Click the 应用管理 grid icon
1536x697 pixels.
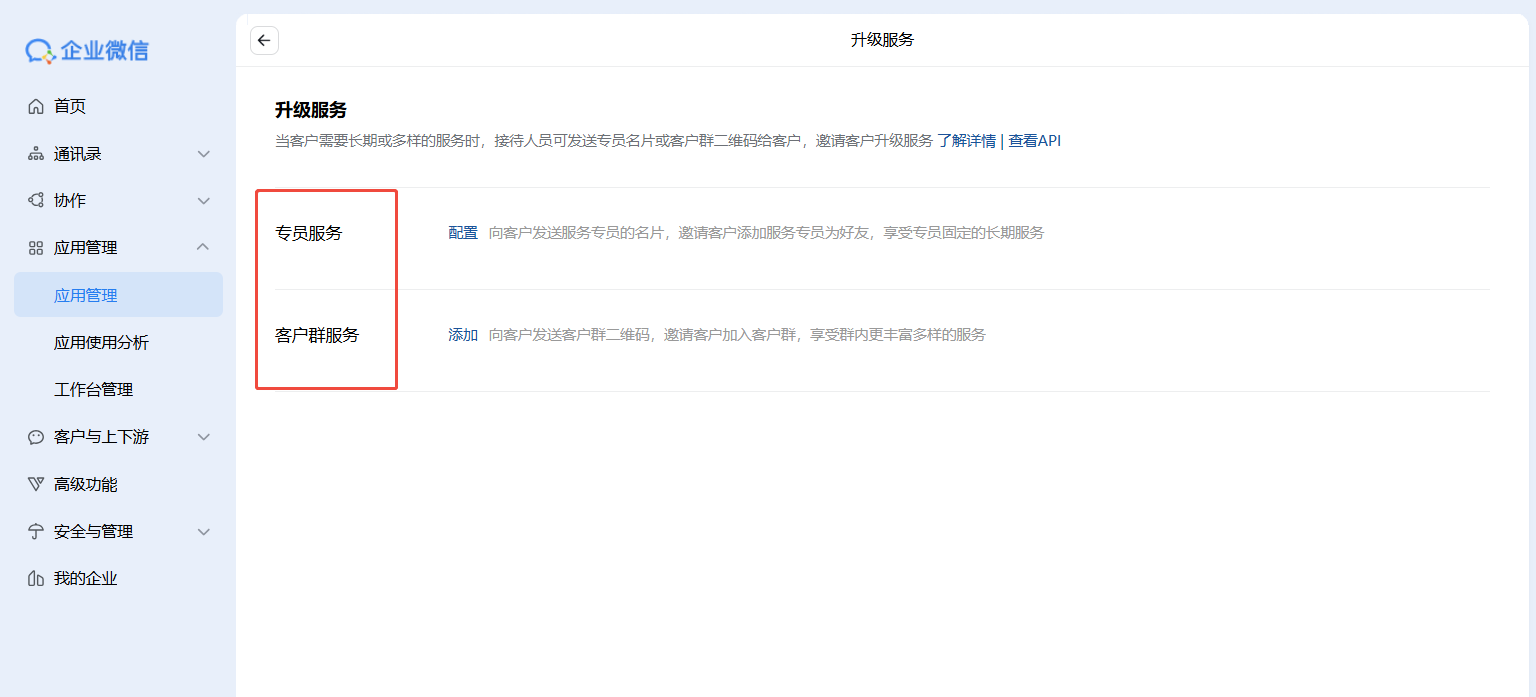tap(36, 248)
